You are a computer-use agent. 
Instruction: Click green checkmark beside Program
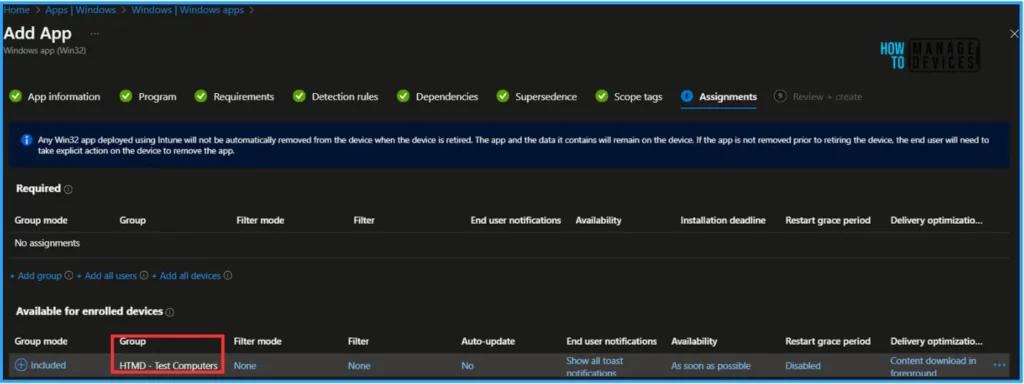coord(126,97)
